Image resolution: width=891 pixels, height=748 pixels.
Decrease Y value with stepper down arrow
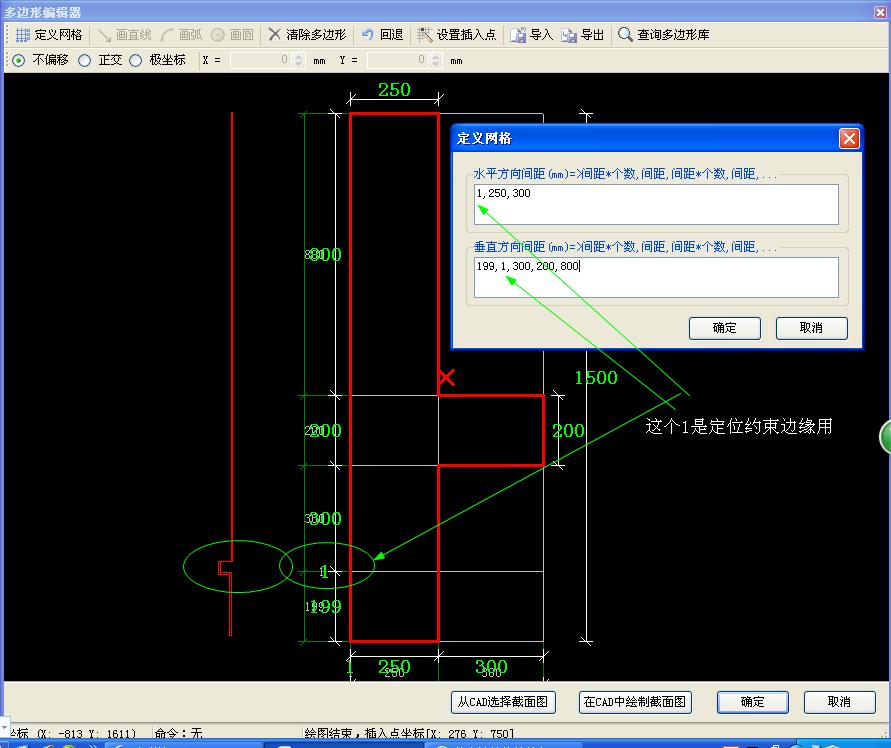click(x=436, y=64)
